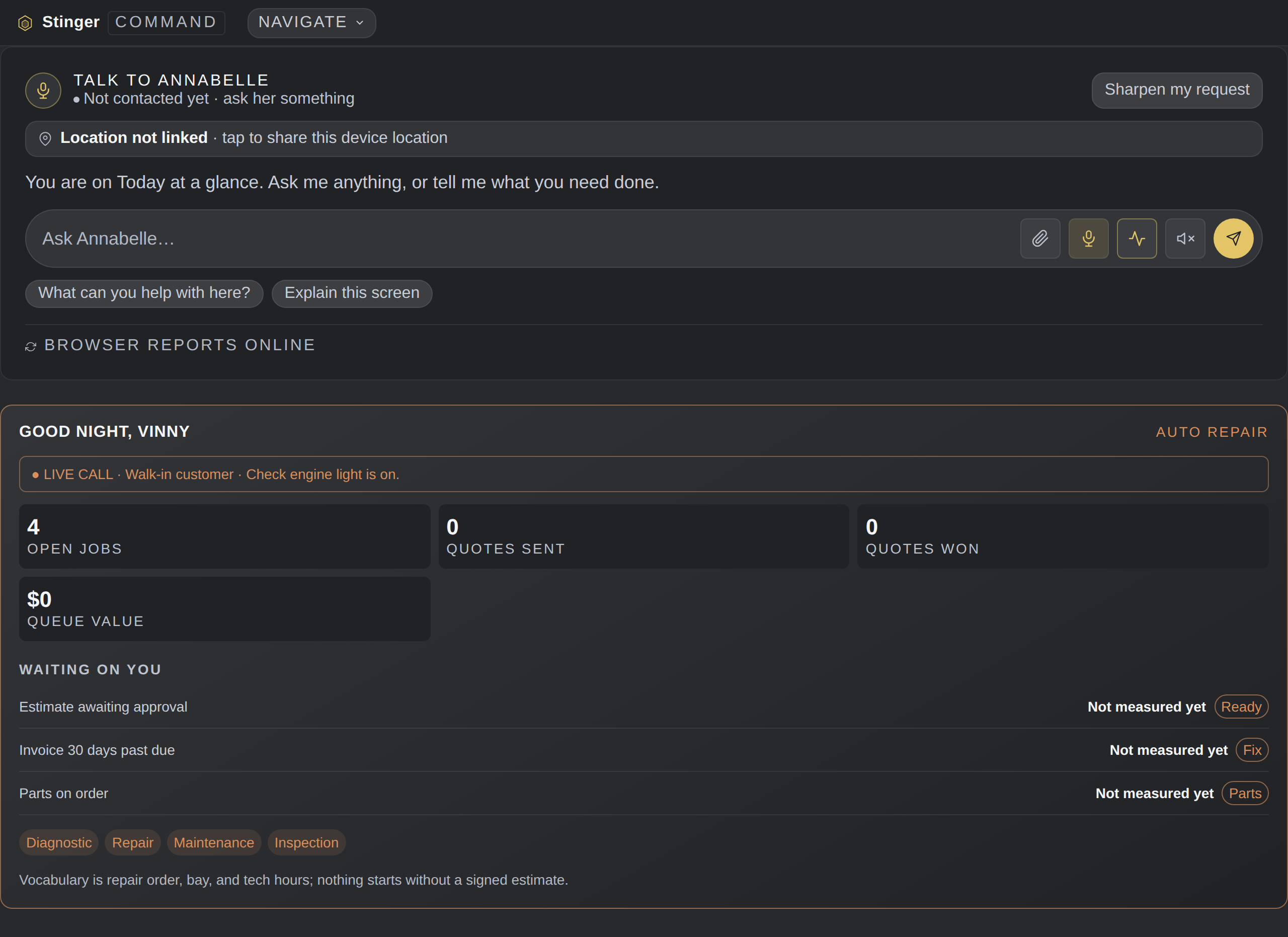Toggle the muted speaker icon
This screenshot has height=937, width=1288.
1185,239
